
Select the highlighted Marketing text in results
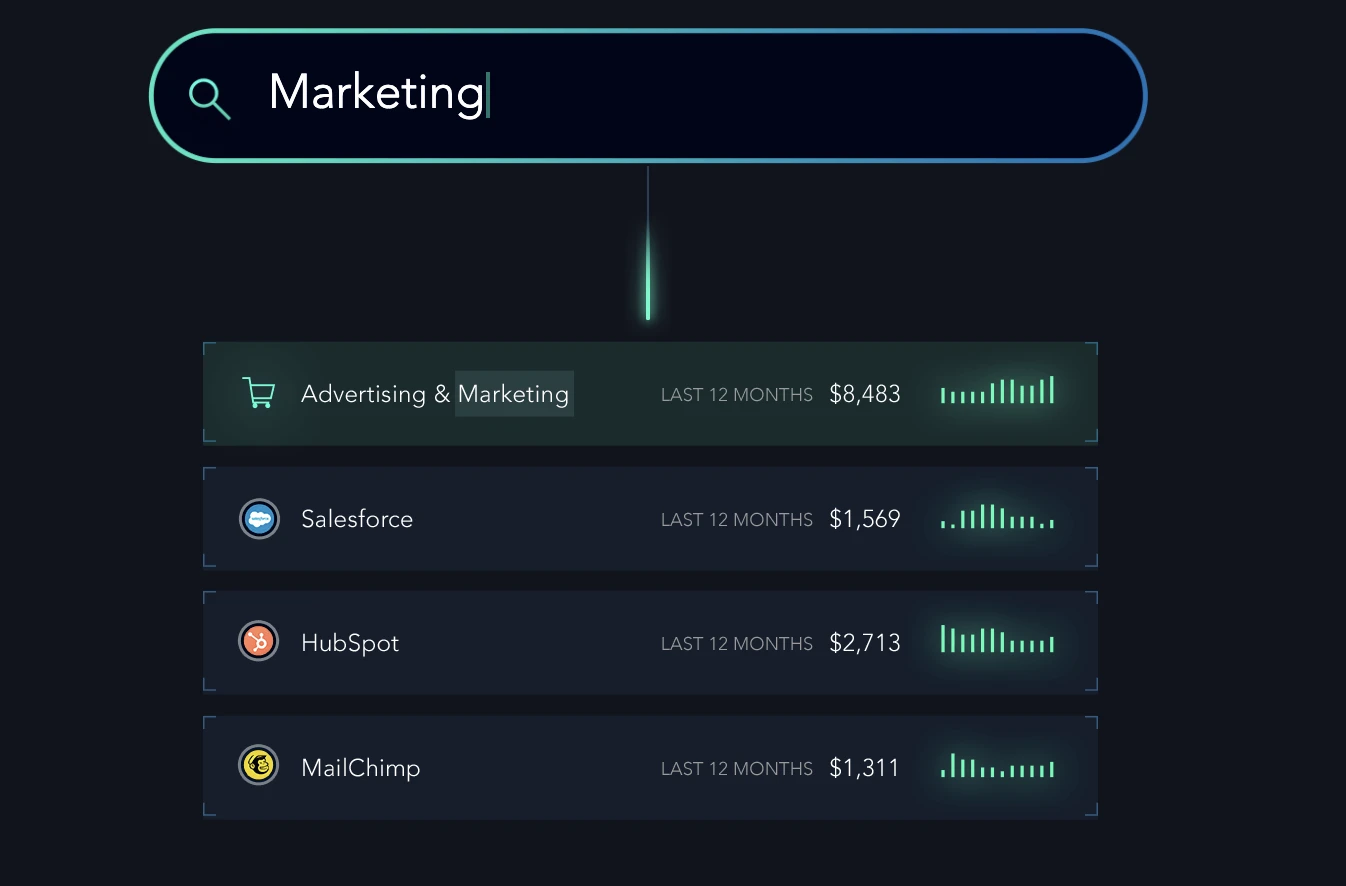(514, 393)
